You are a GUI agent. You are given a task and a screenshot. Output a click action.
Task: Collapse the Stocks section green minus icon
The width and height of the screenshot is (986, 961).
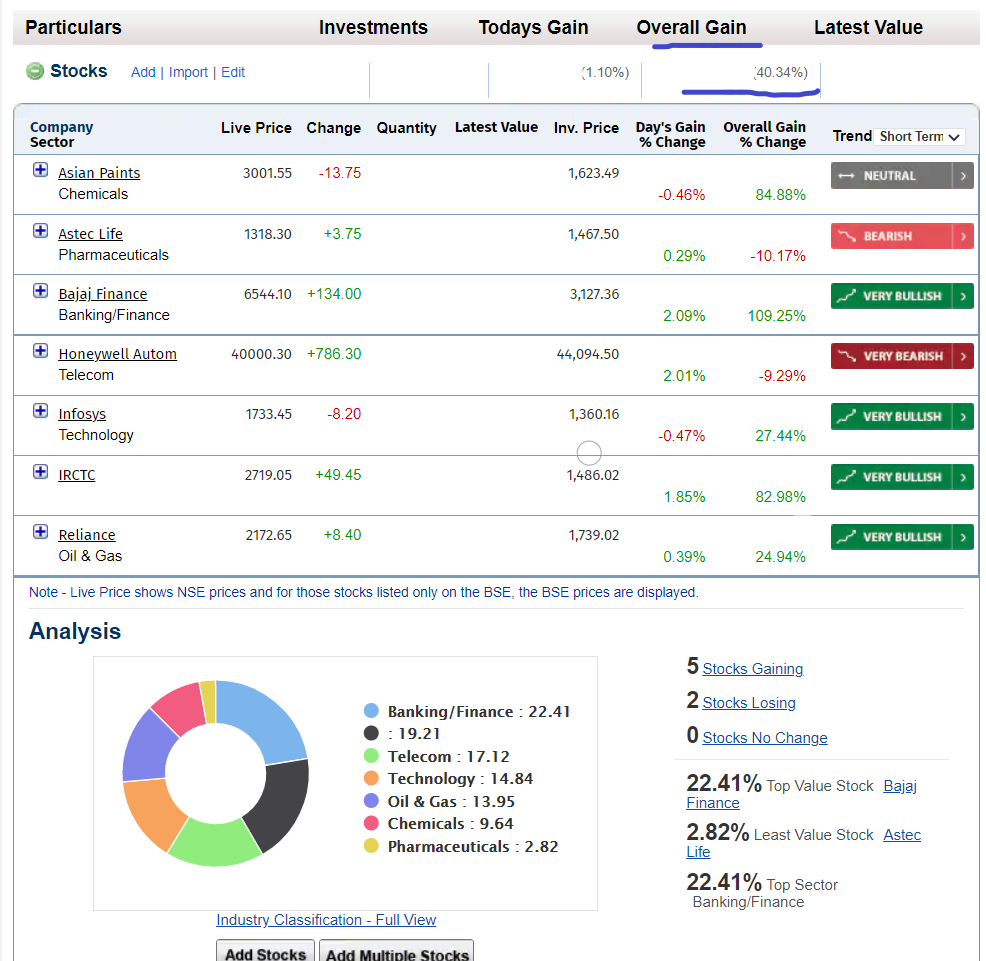(x=35, y=71)
